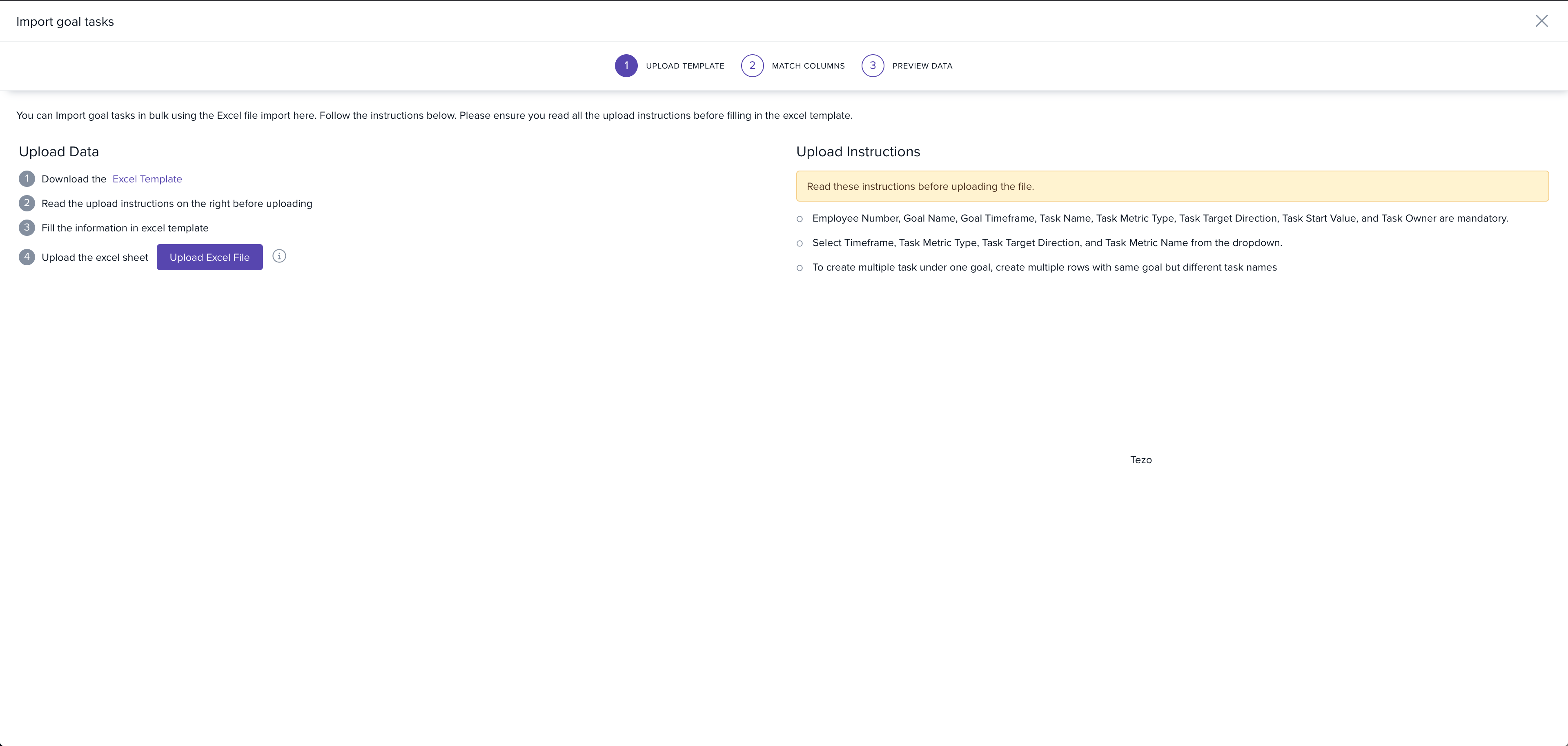
Task: Click the info icon beside Upload Excel File
Action: click(x=279, y=256)
